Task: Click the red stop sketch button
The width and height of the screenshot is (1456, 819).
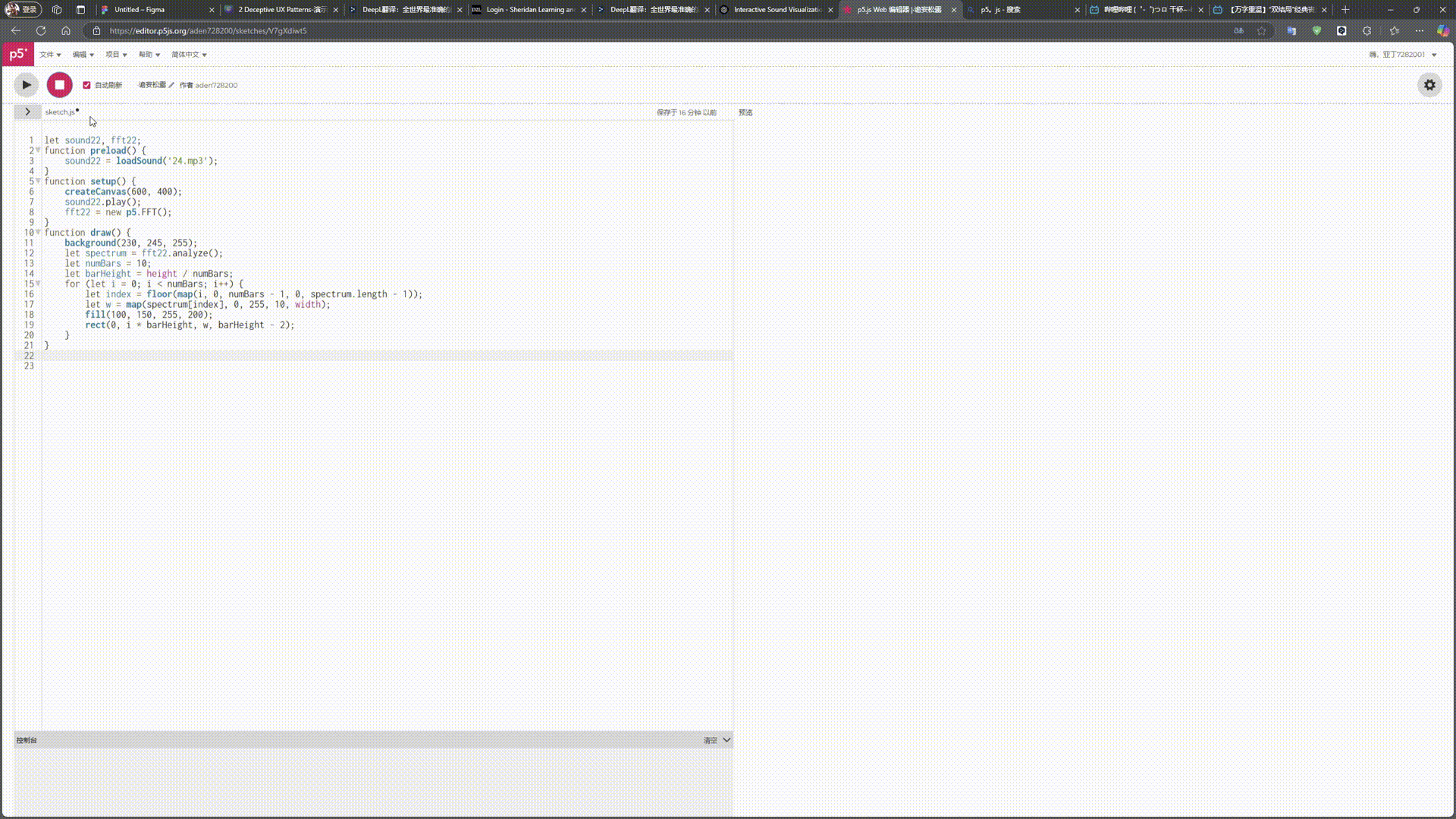Action: tap(59, 85)
